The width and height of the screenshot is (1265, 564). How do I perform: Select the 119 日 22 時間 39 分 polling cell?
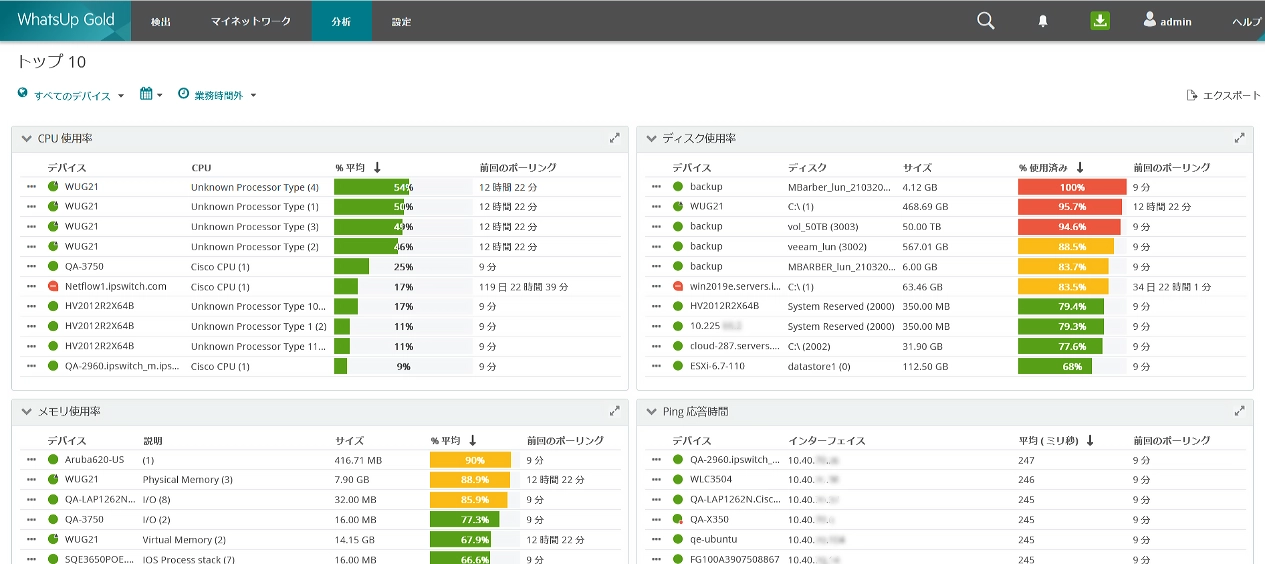click(x=523, y=287)
